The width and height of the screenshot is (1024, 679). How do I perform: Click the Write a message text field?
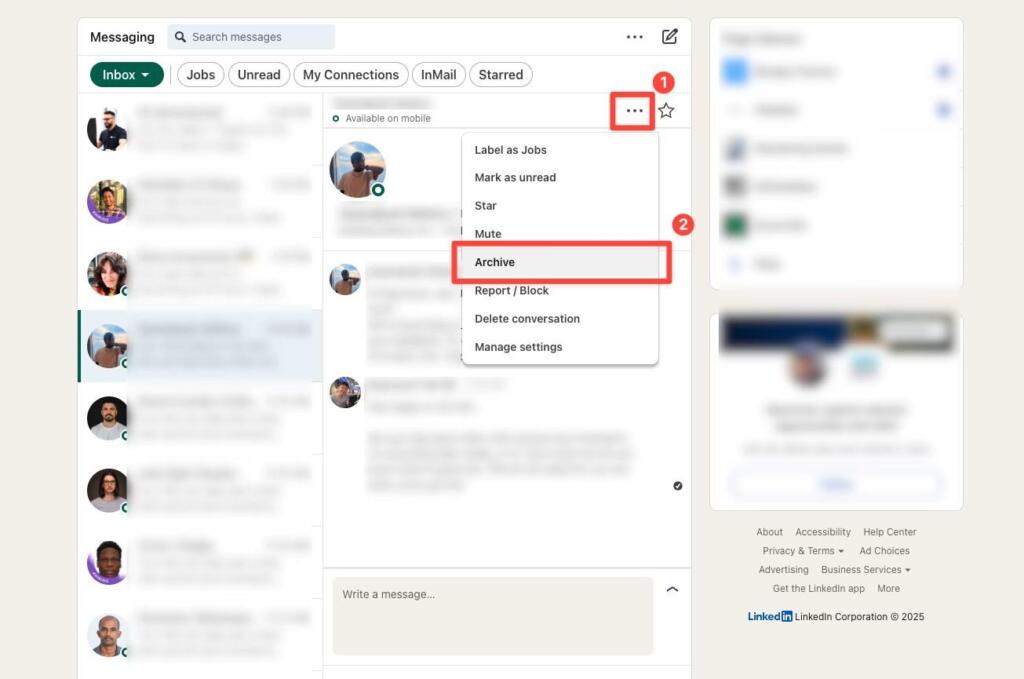[492, 615]
